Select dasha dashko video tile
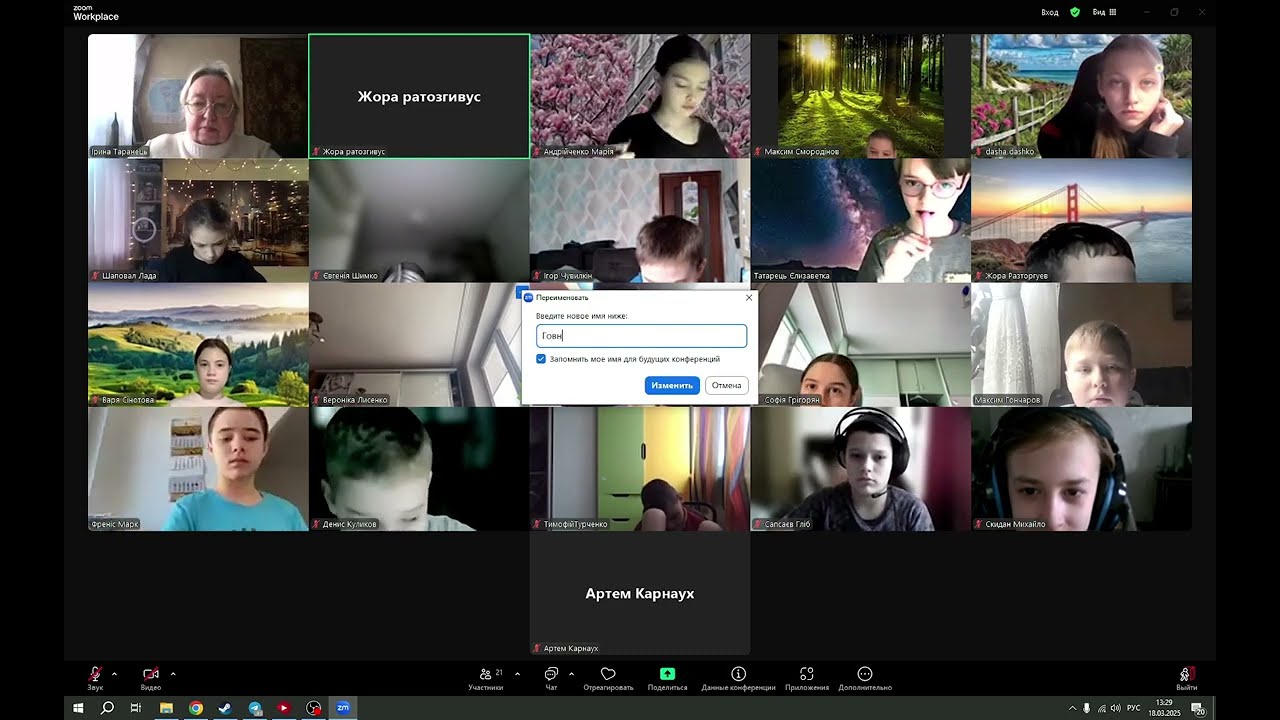 1082,96
